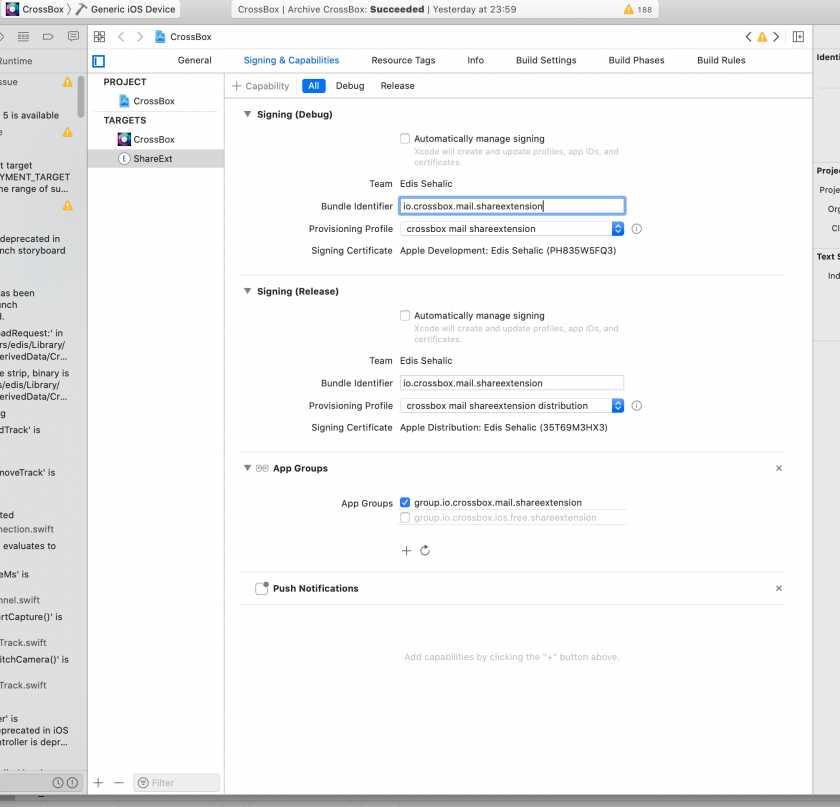
Task: Open the Build Settings tab
Action: pyautogui.click(x=546, y=60)
